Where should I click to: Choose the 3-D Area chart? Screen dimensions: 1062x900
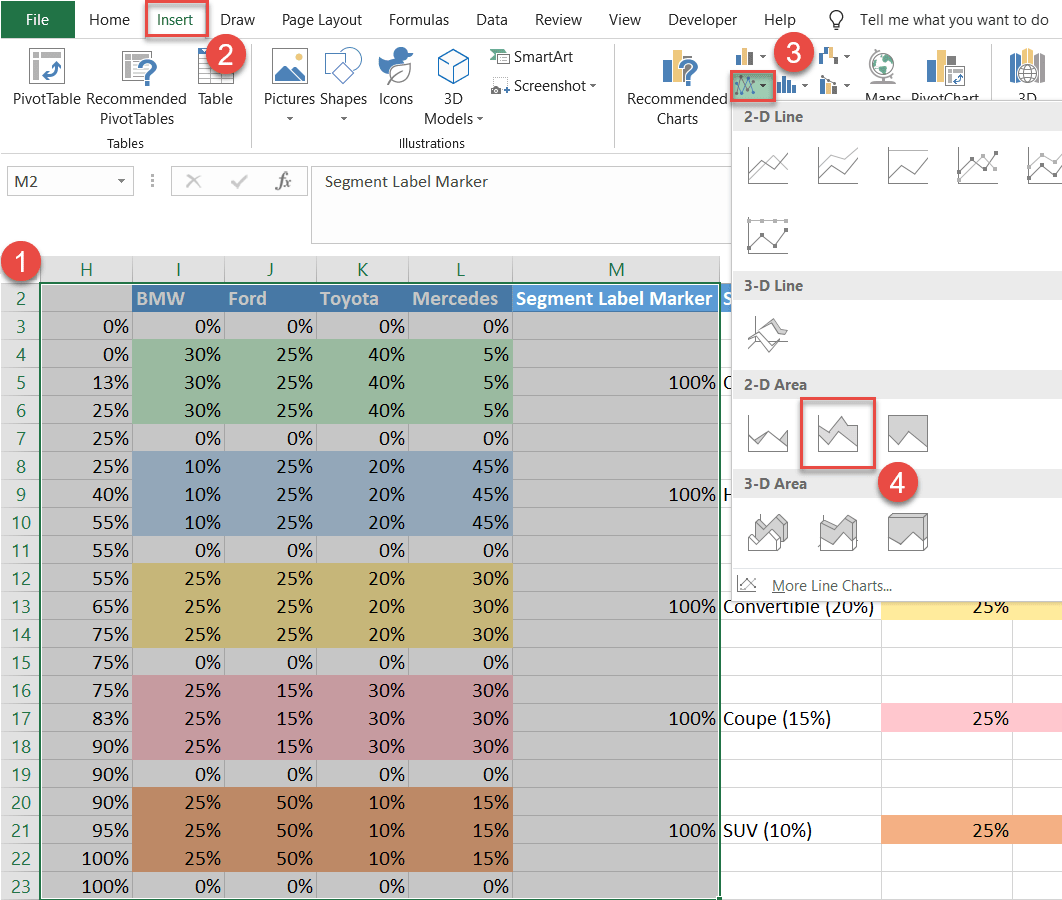click(767, 532)
